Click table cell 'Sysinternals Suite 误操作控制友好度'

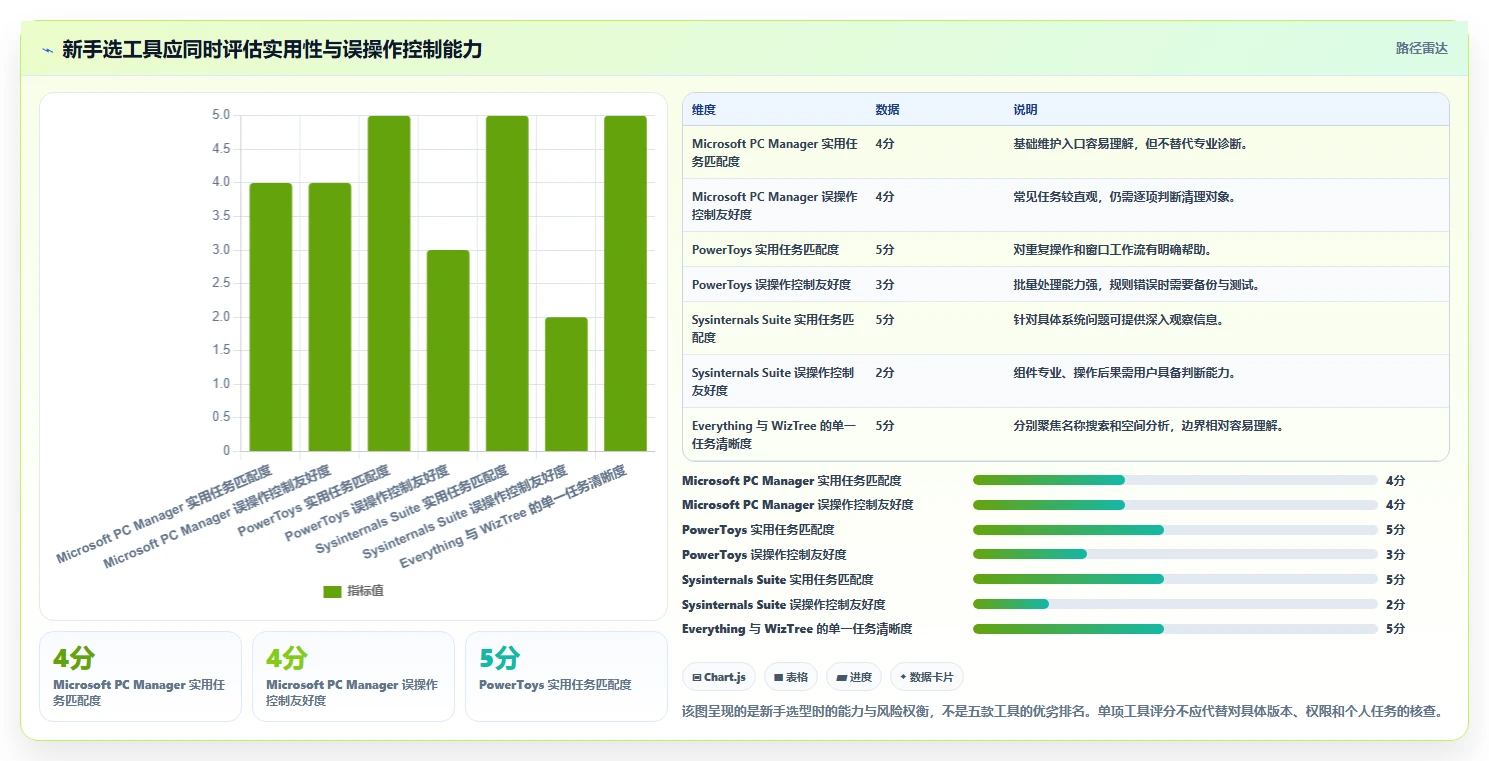pos(774,382)
